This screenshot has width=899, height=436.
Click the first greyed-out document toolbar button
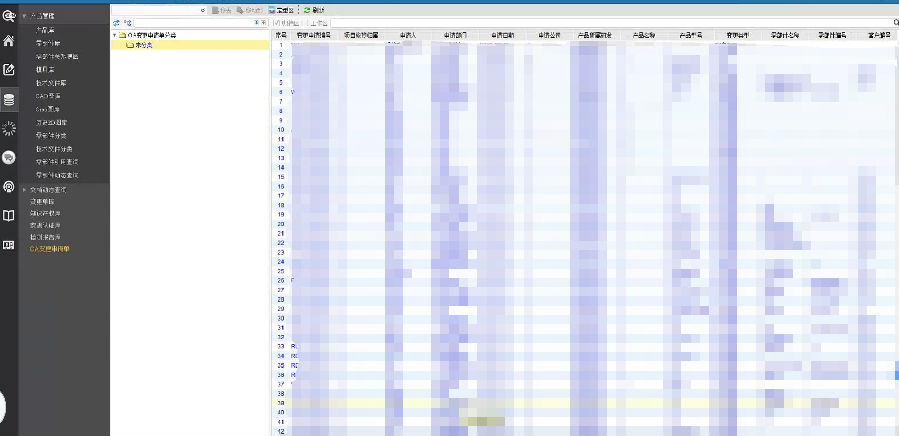pyautogui.click(x=221, y=10)
